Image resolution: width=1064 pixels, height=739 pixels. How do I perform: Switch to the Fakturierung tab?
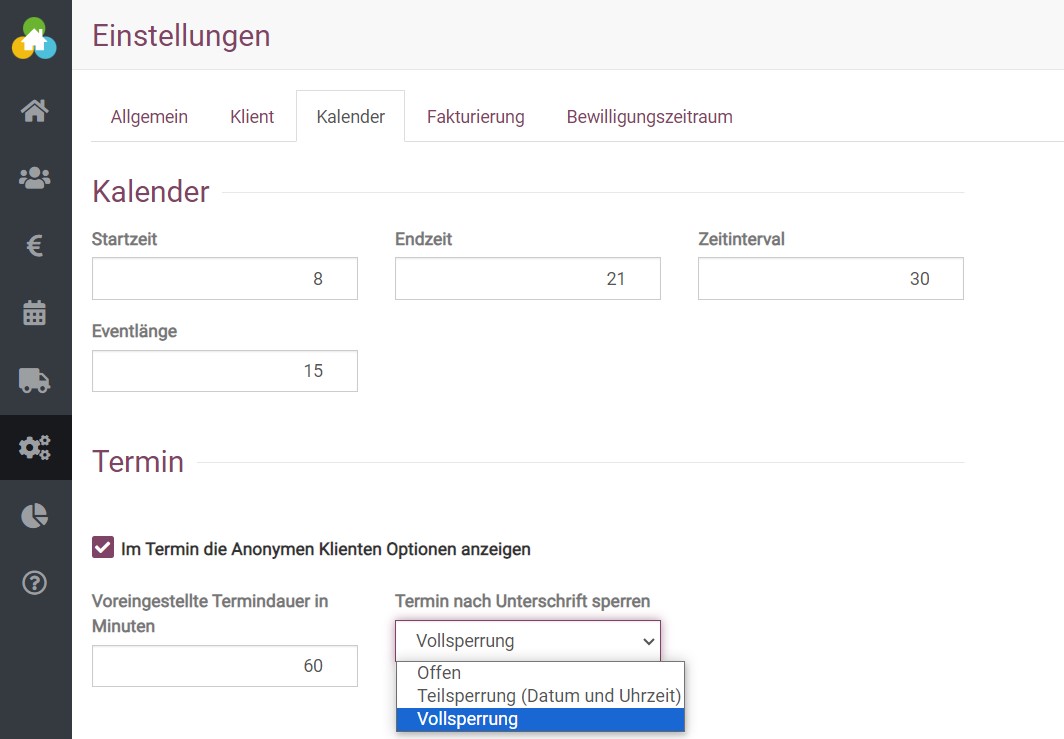475,117
